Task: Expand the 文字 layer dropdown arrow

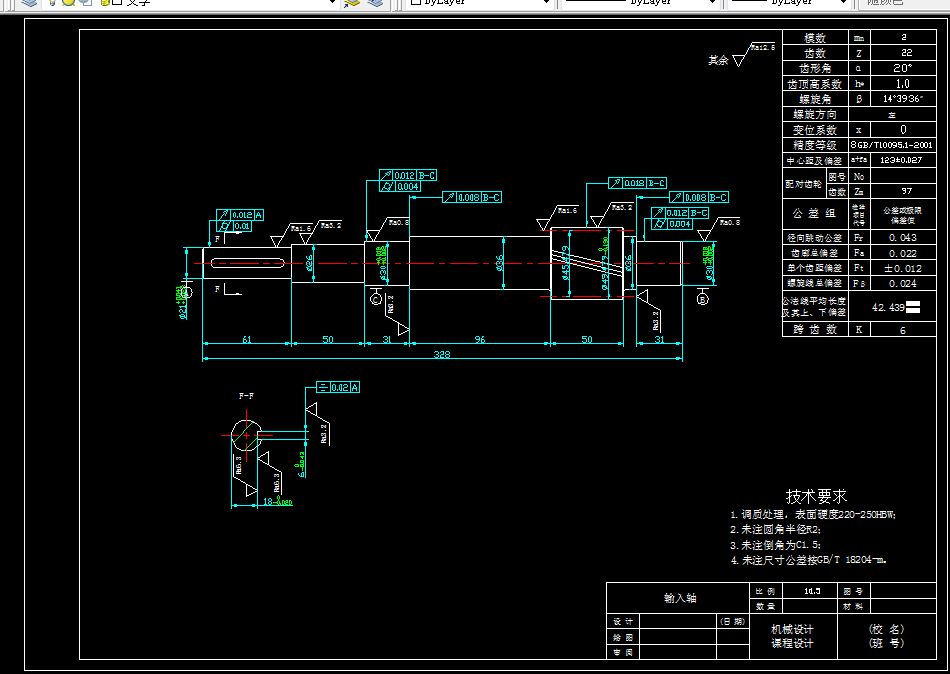Action: [331, 2]
